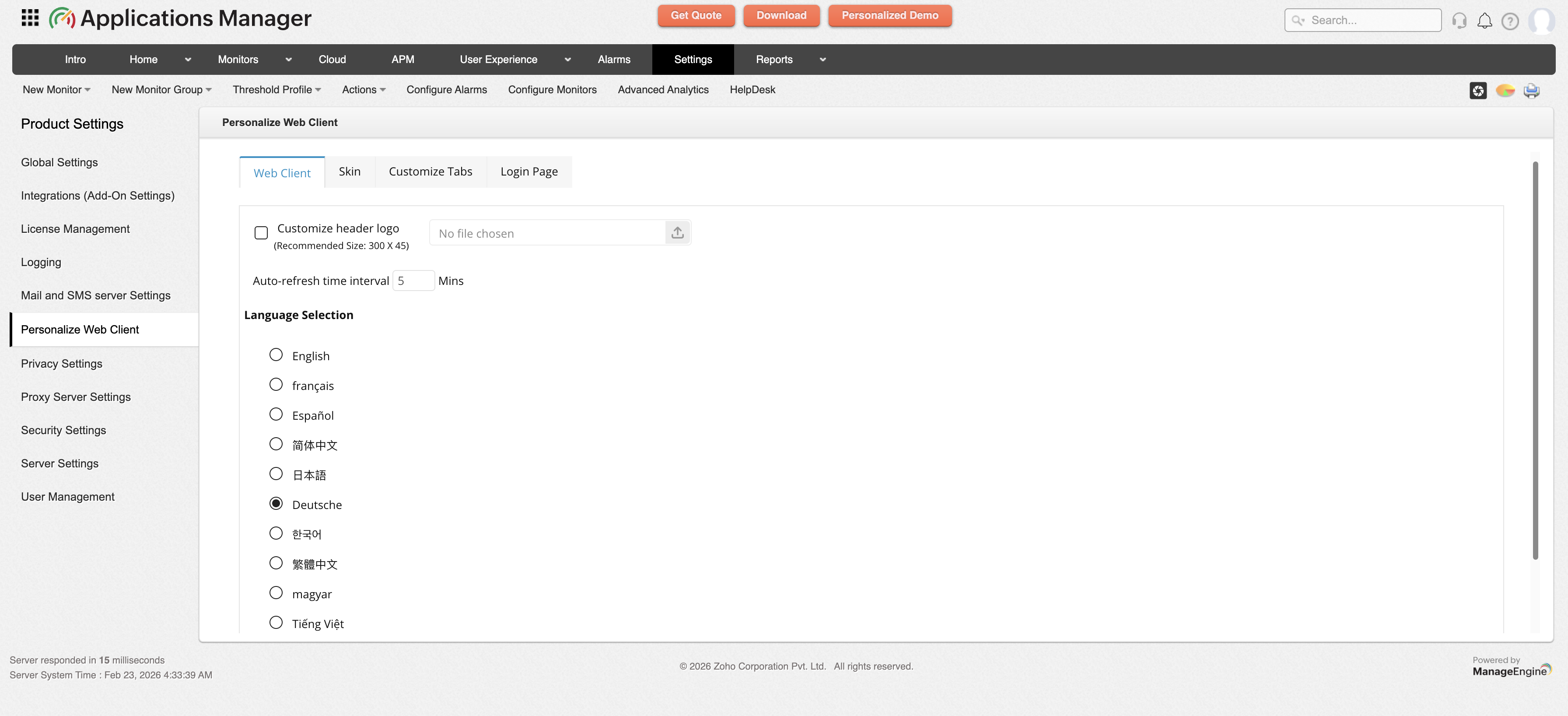Expand the New Monitor dropdown
The height and width of the screenshot is (716, 1568).
[56, 89]
